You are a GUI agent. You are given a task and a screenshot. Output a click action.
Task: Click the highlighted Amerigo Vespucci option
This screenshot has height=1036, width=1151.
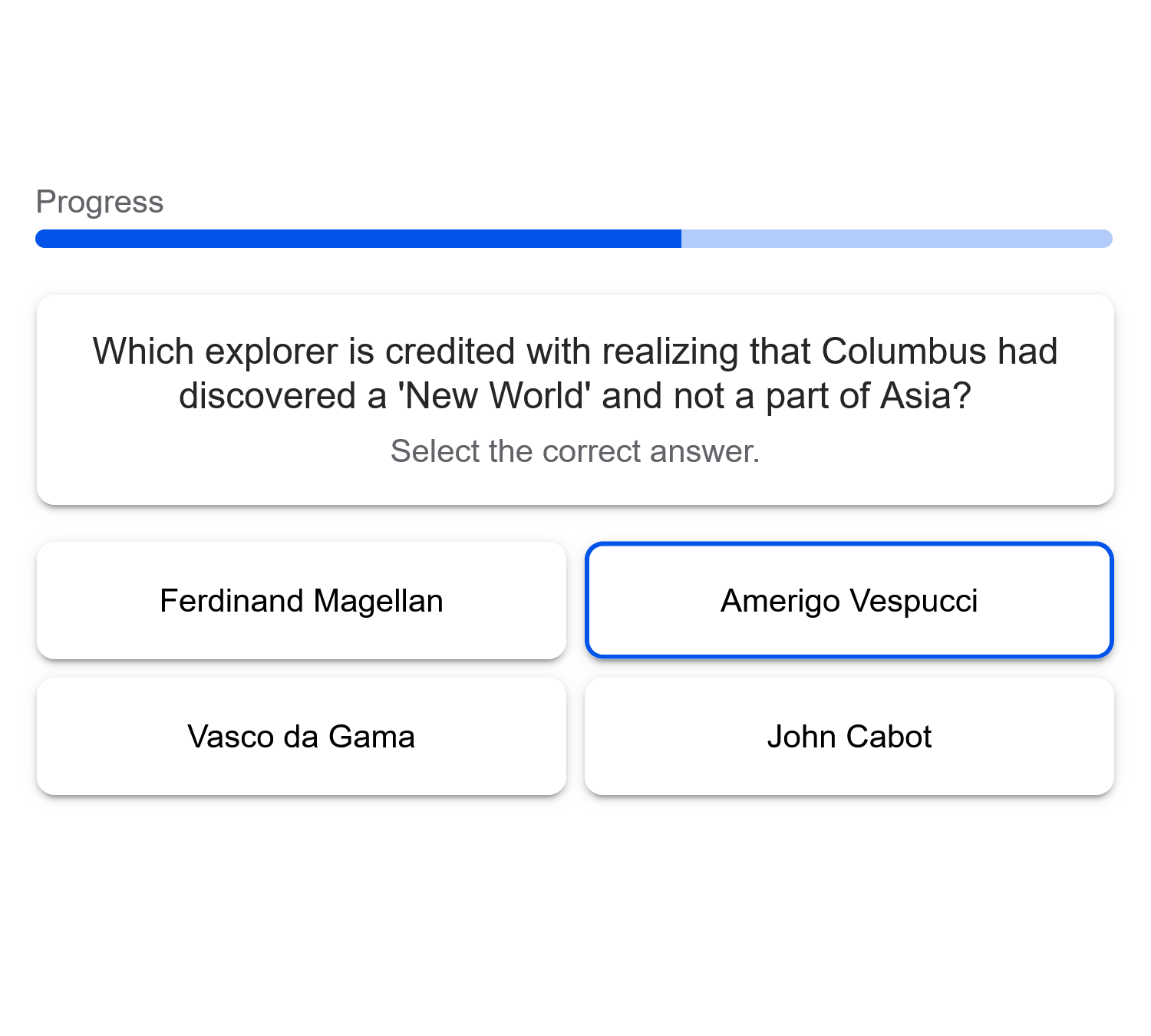[849, 600]
